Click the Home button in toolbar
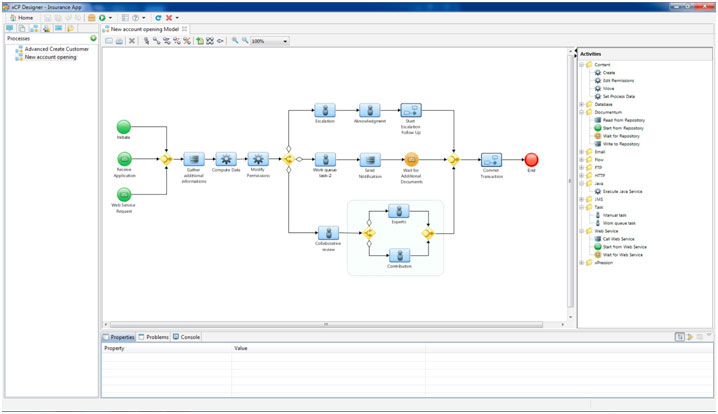This screenshot has width=718, height=414. click(x=20, y=18)
